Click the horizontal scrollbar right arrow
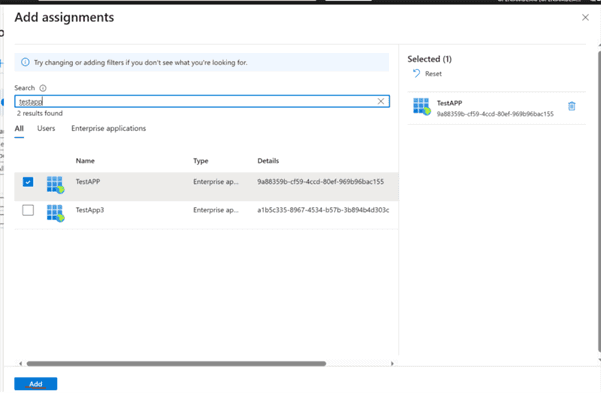 pos(392,363)
